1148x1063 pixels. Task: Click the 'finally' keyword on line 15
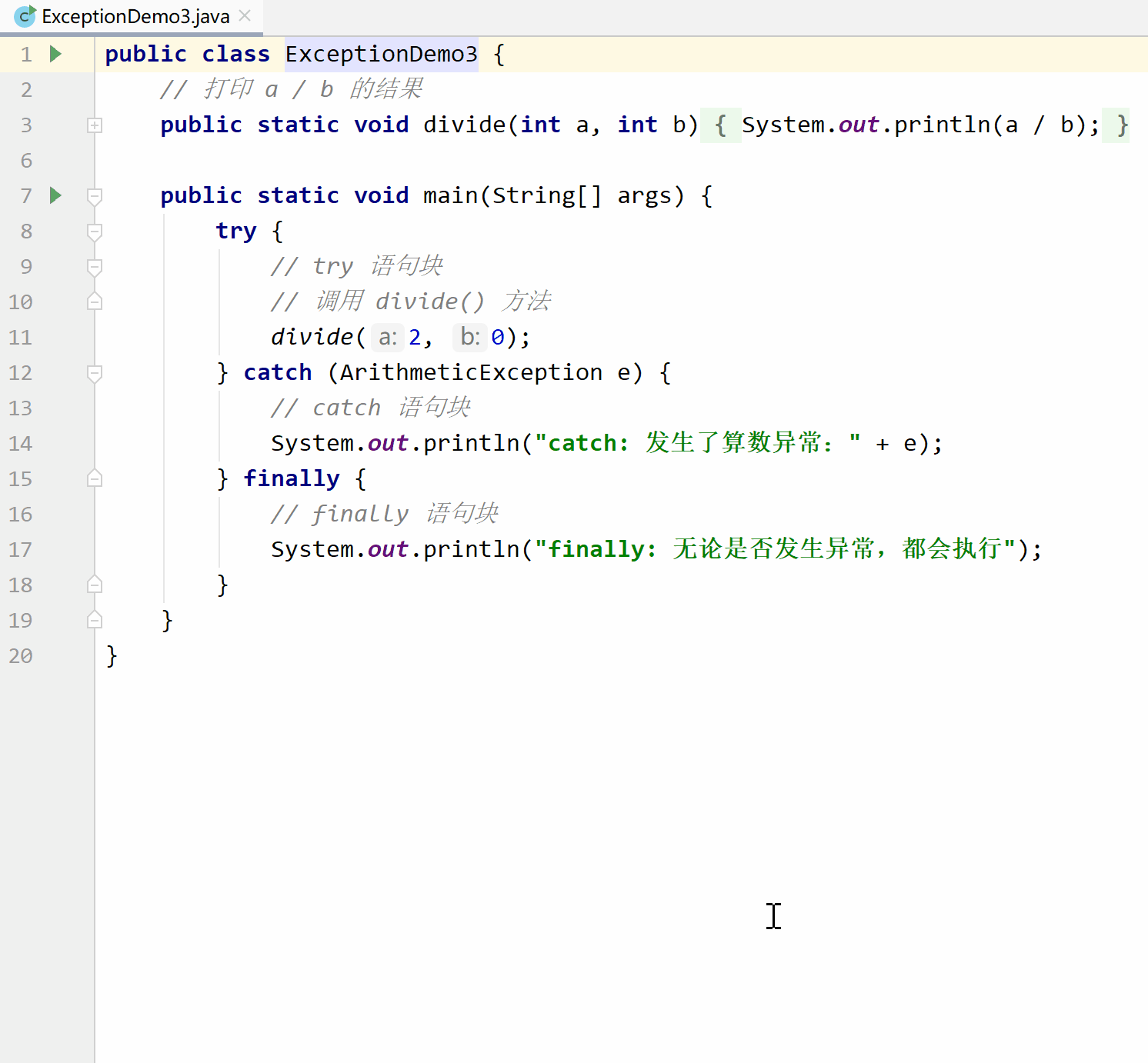coord(292,478)
